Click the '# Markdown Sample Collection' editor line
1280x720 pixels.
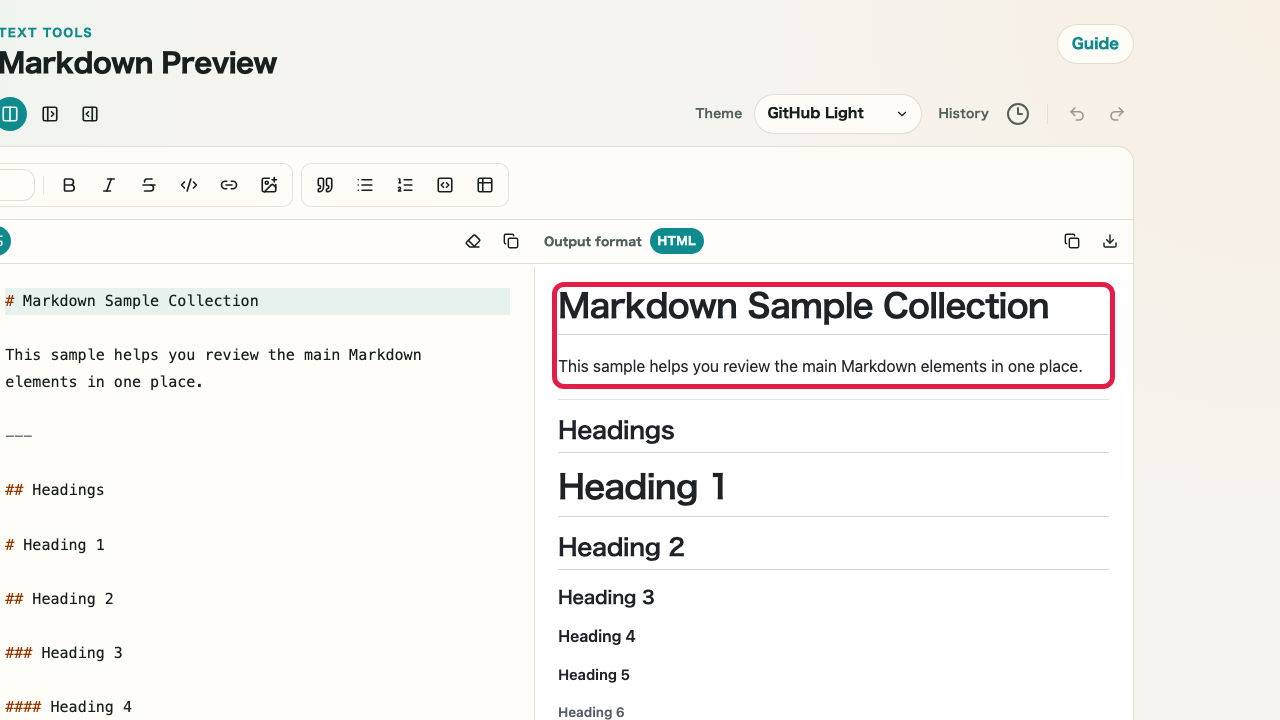pos(257,301)
